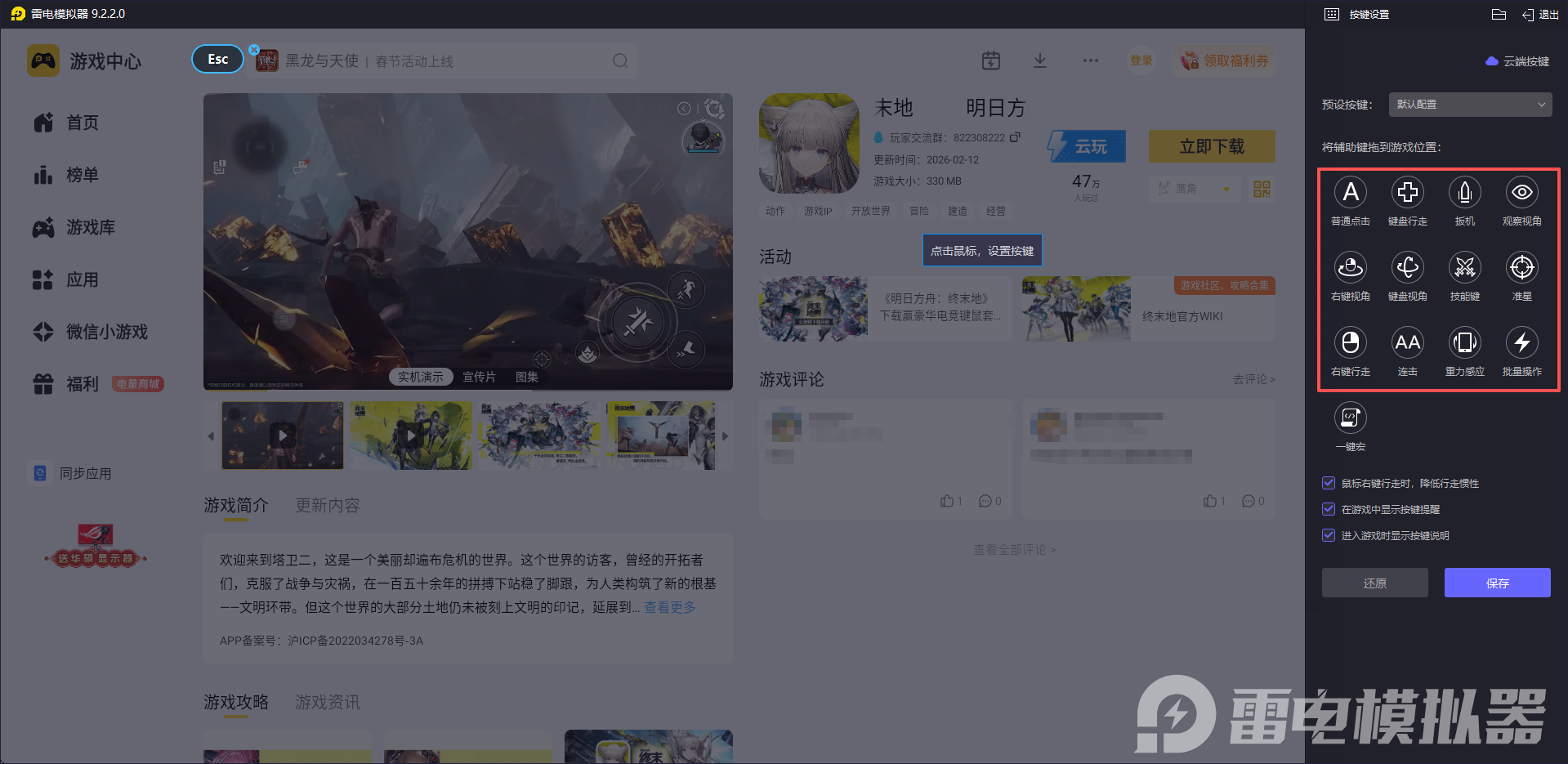1568x764 pixels.
Task: Switch to the 实机演示 media tab
Action: point(421,377)
